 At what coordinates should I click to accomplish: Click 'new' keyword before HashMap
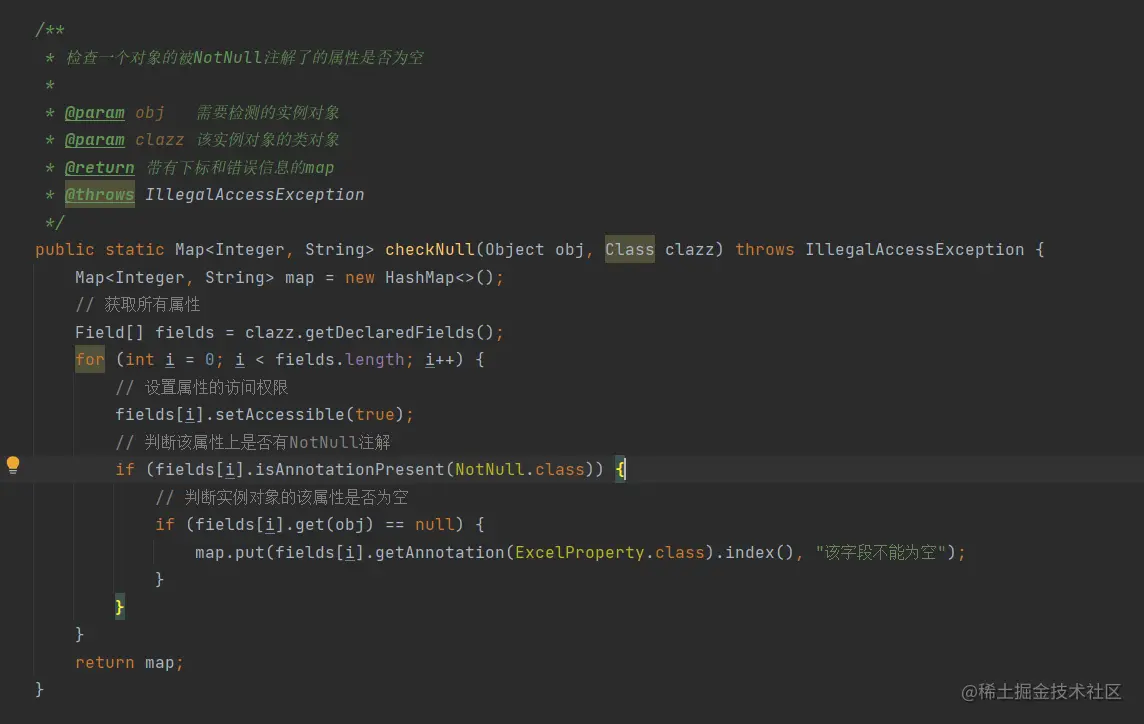point(360,277)
